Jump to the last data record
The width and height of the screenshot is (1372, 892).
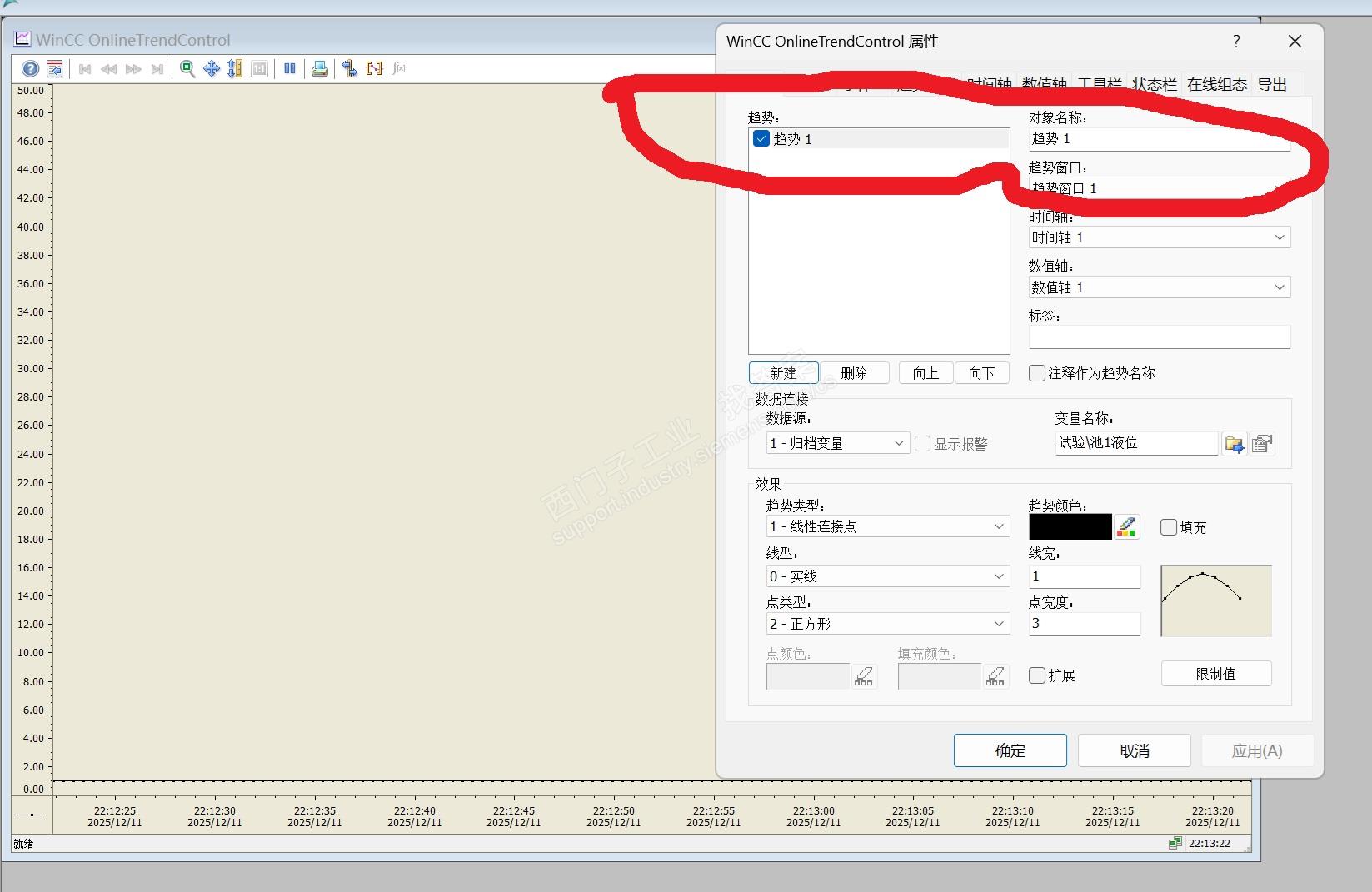157,69
